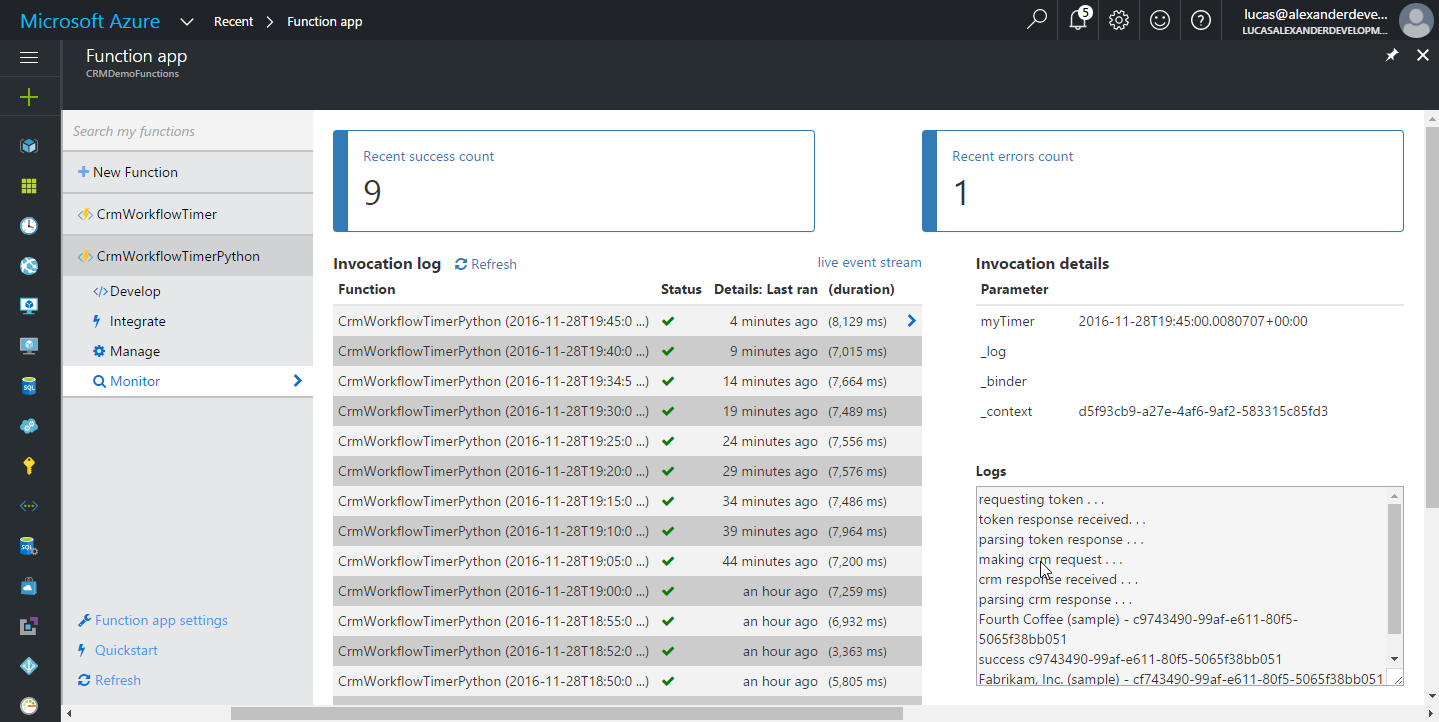Pin the Function app blade
This screenshot has height=722, width=1439.
(x=1392, y=56)
